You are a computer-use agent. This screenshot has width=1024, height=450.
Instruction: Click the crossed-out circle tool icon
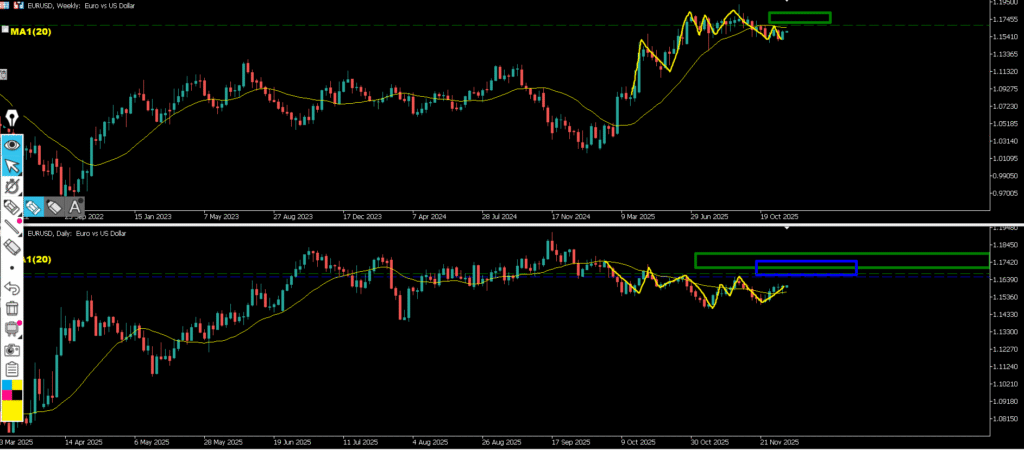click(12, 186)
